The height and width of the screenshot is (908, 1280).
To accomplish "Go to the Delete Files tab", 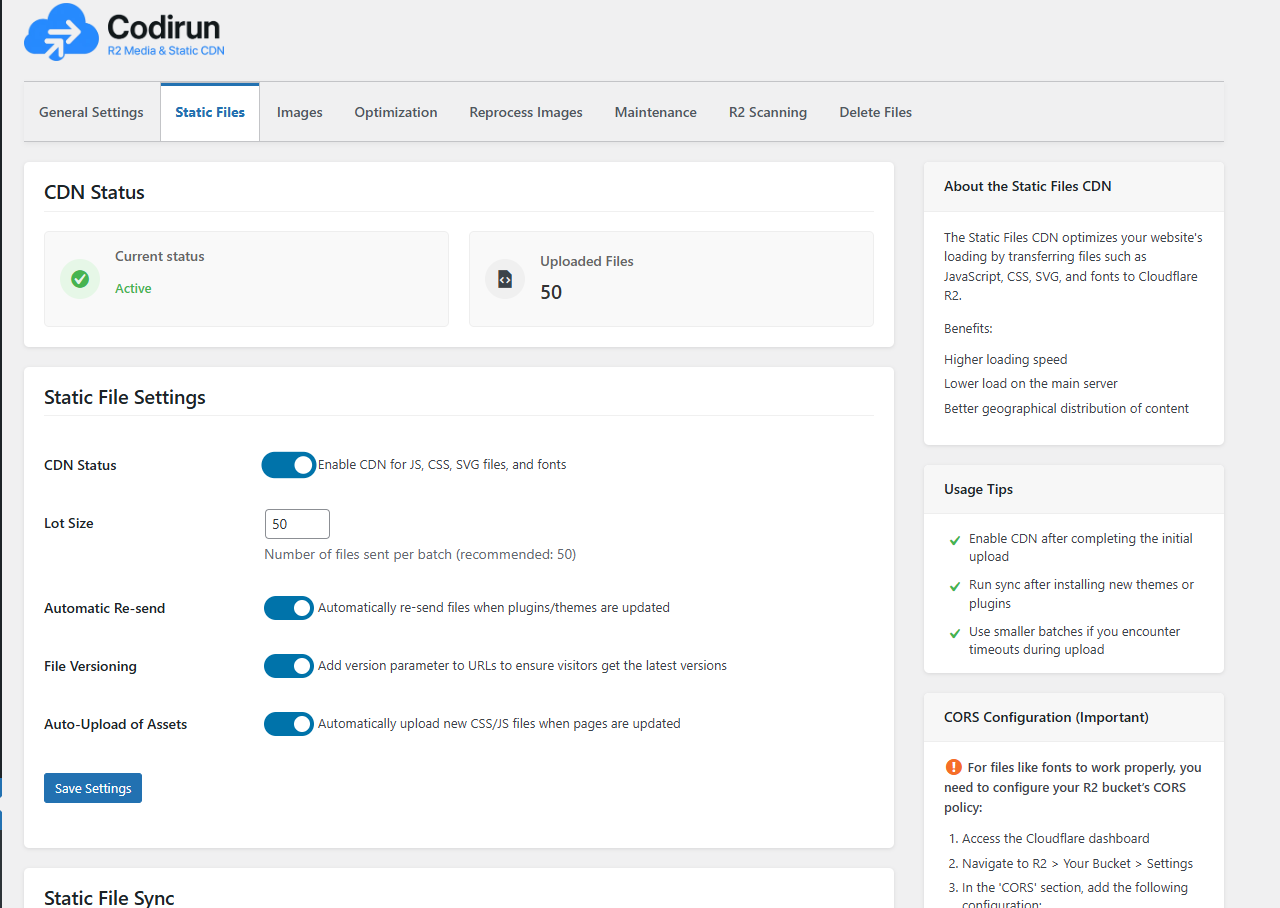I will point(876,112).
